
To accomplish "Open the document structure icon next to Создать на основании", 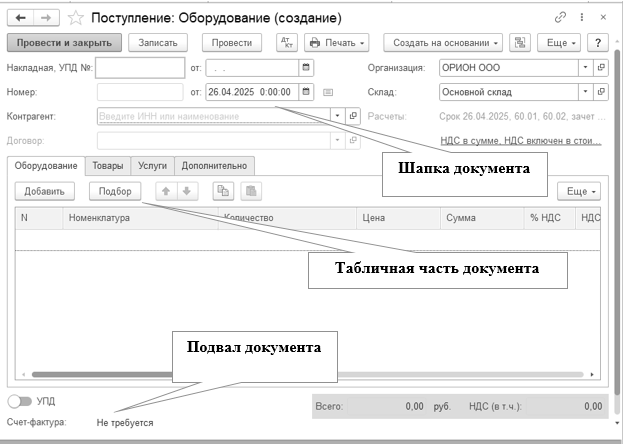I will [520, 43].
